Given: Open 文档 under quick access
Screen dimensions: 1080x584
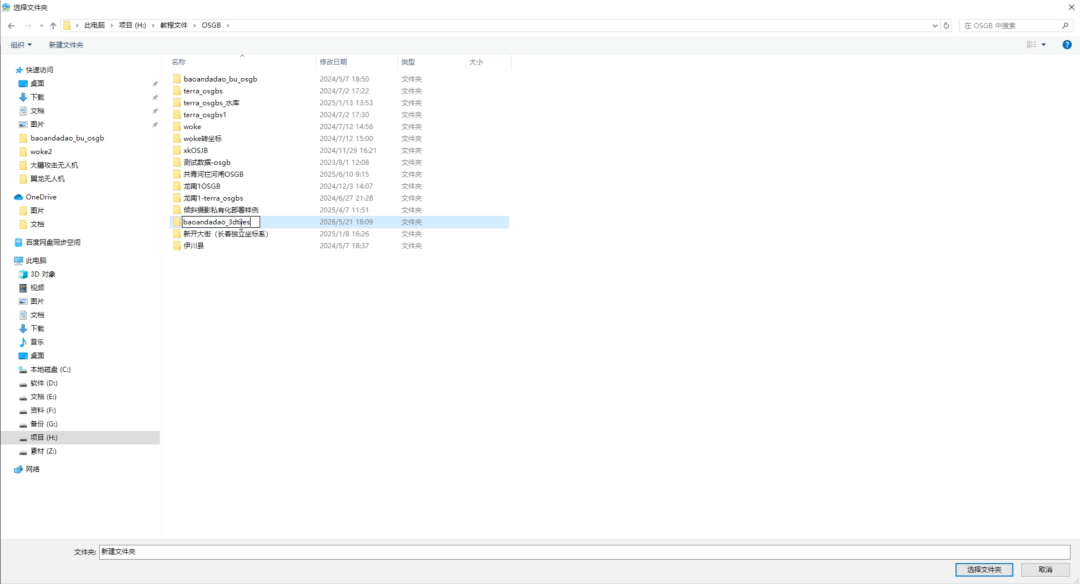Looking at the screenshot, I should click(37, 111).
